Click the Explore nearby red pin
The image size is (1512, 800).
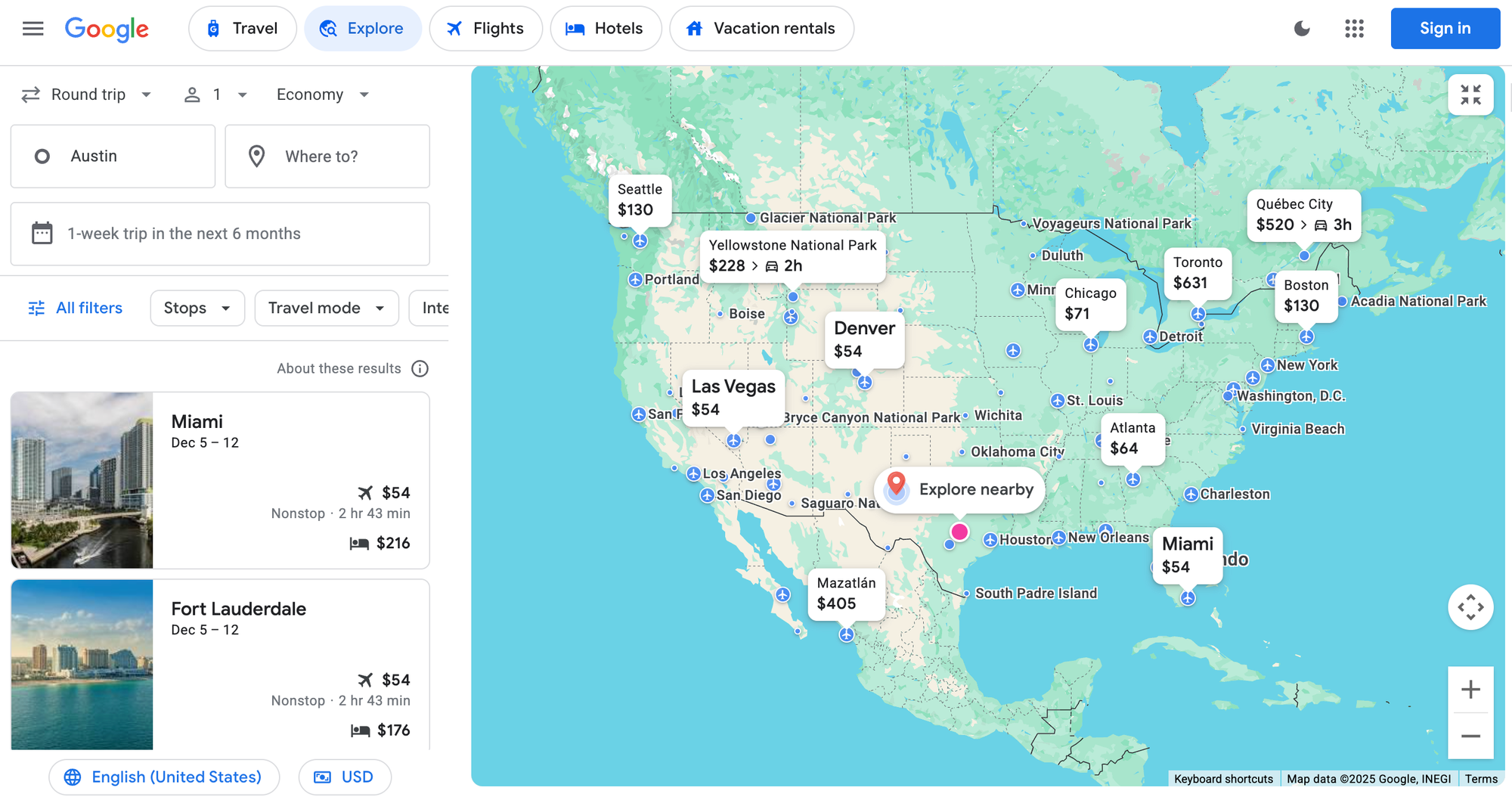(897, 485)
